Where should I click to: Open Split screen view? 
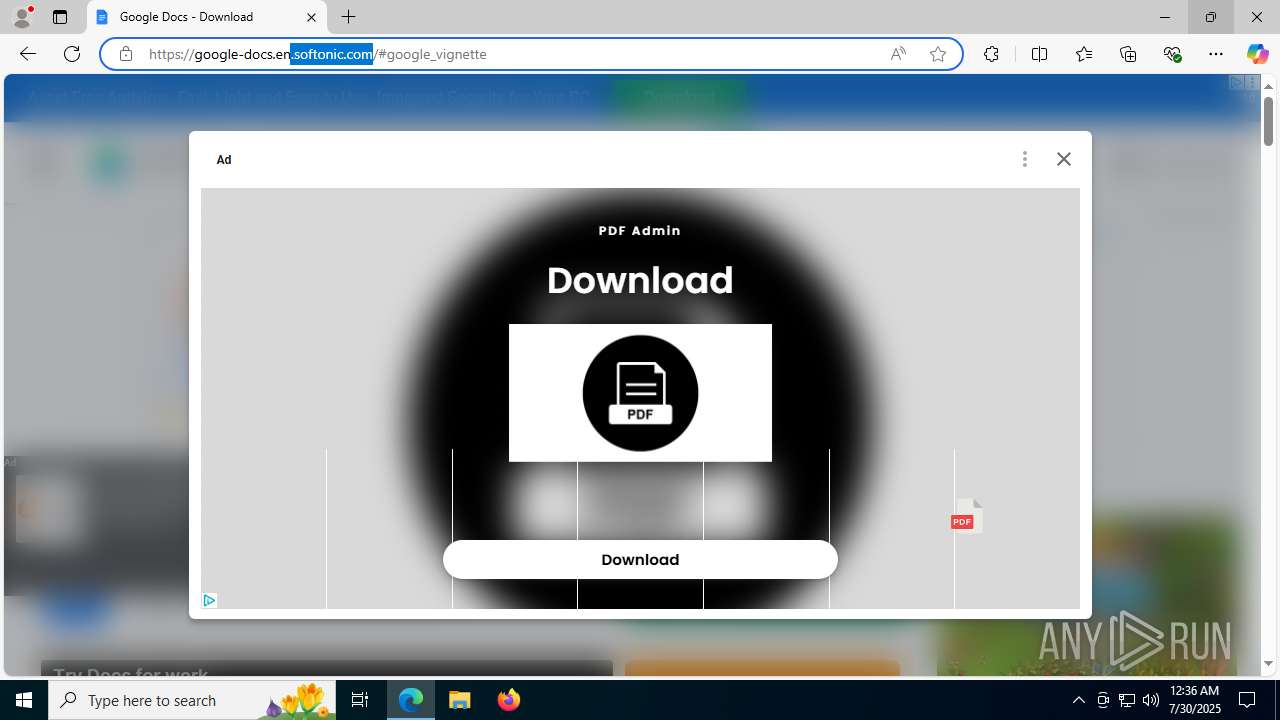click(x=1039, y=54)
